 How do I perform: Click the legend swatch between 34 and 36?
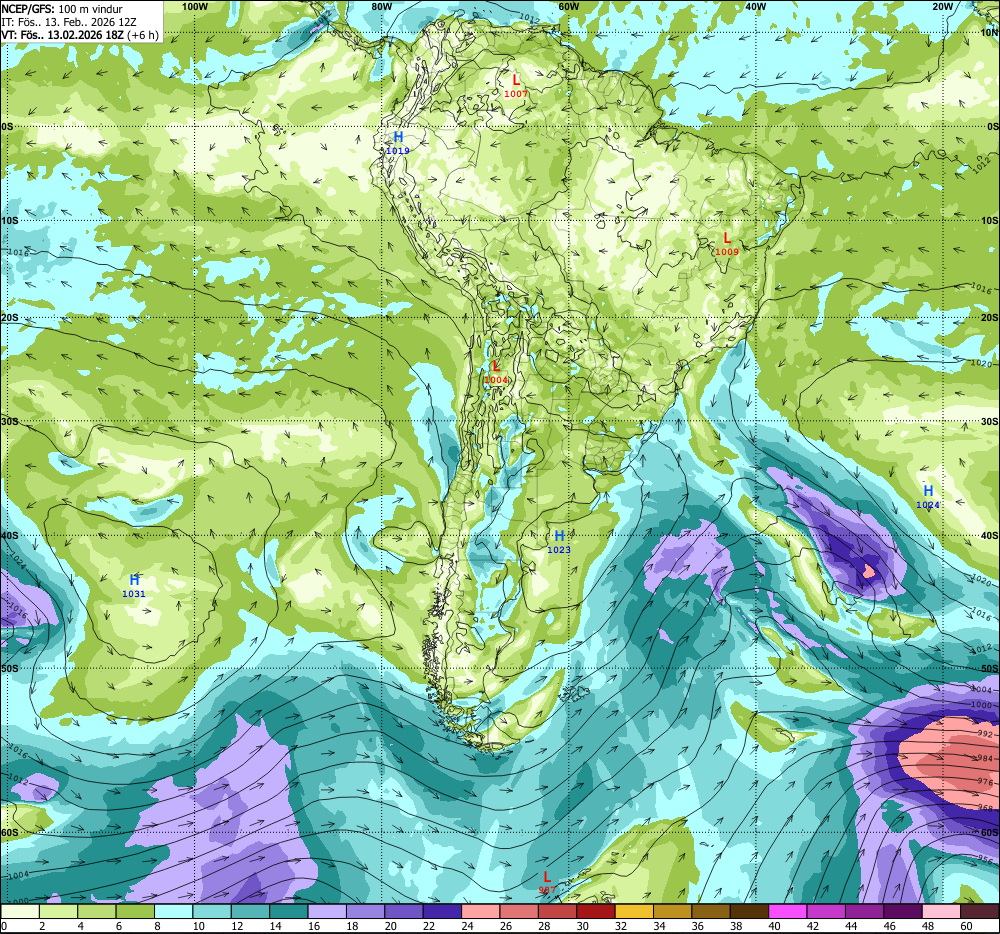pyautogui.click(x=672, y=912)
